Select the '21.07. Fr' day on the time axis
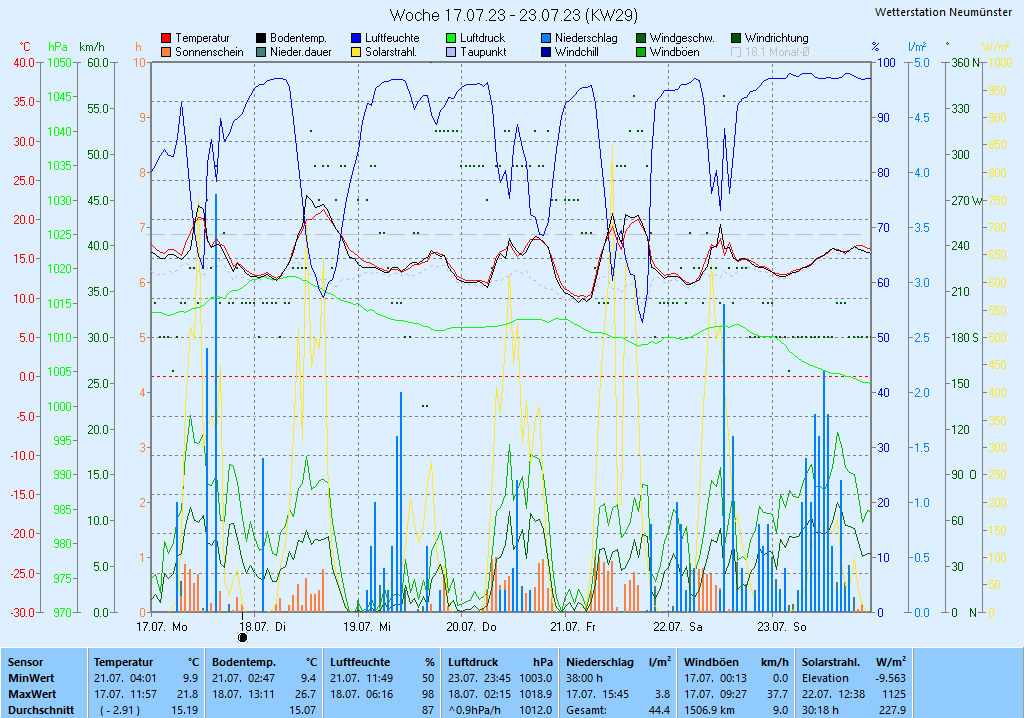 [573, 627]
